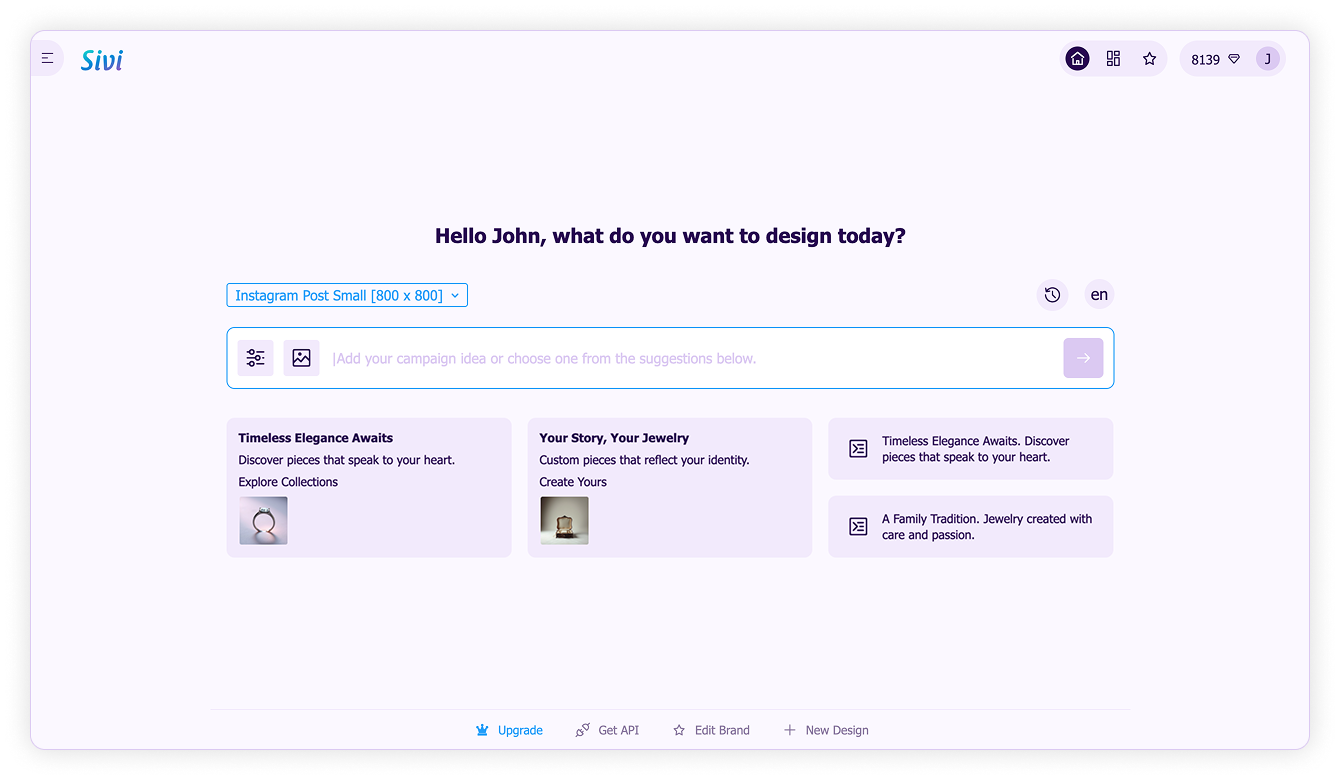
Task: Click the Upgrade link
Action: tap(520, 731)
